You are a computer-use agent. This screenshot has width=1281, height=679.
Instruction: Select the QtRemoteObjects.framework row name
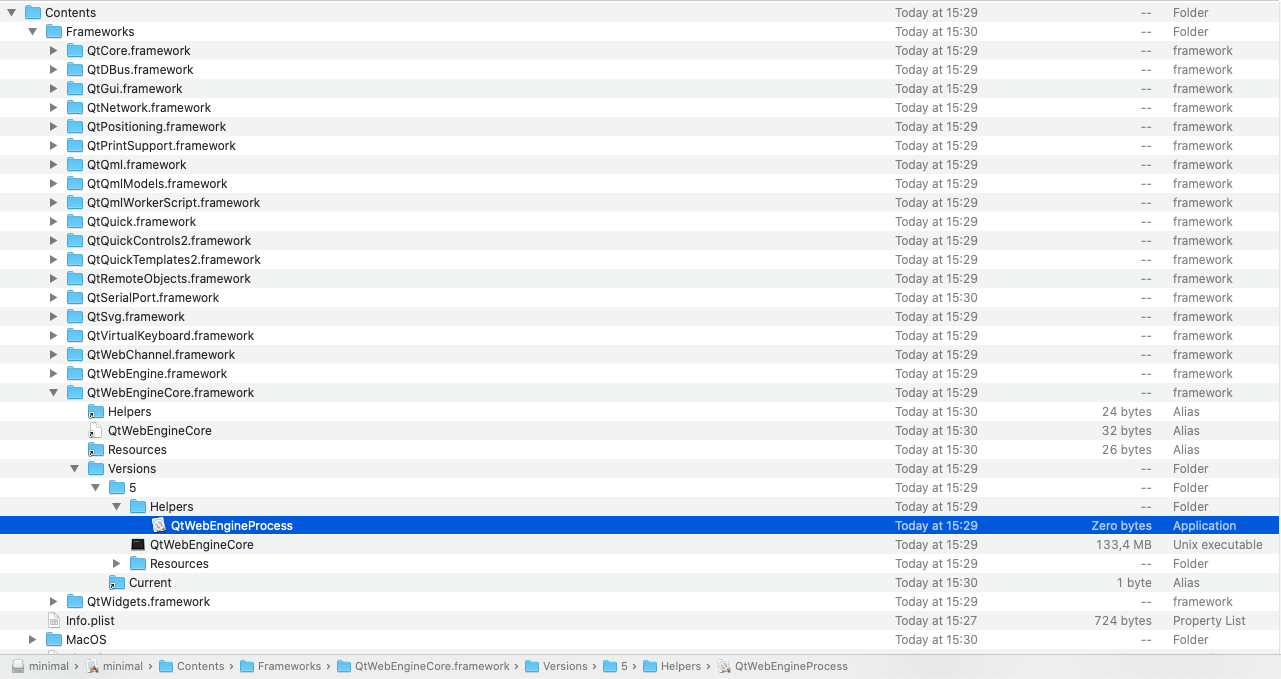[169, 279]
